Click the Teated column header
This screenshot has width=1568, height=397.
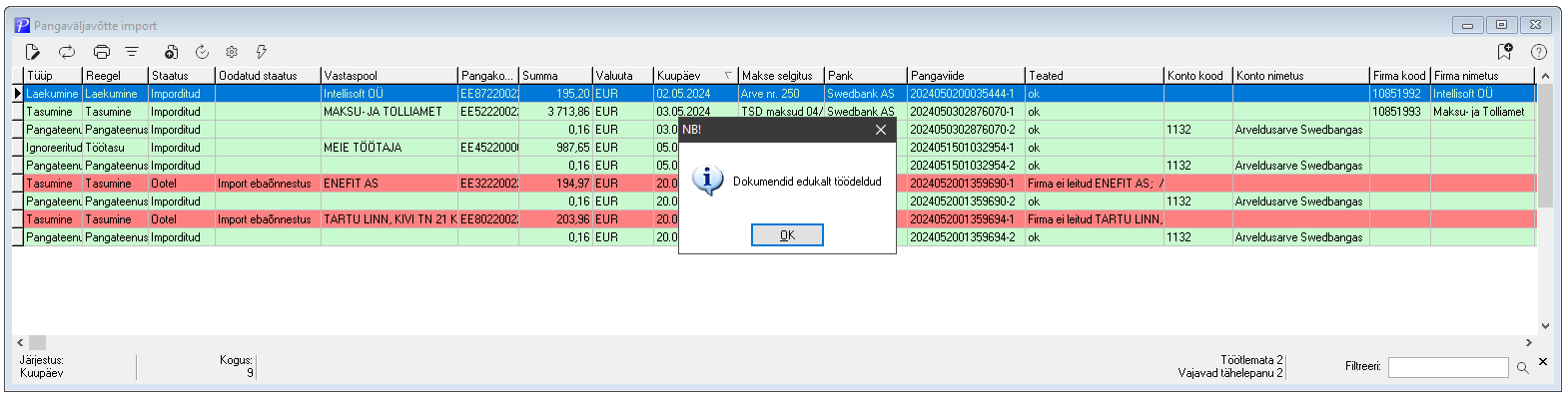[1095, 76]
